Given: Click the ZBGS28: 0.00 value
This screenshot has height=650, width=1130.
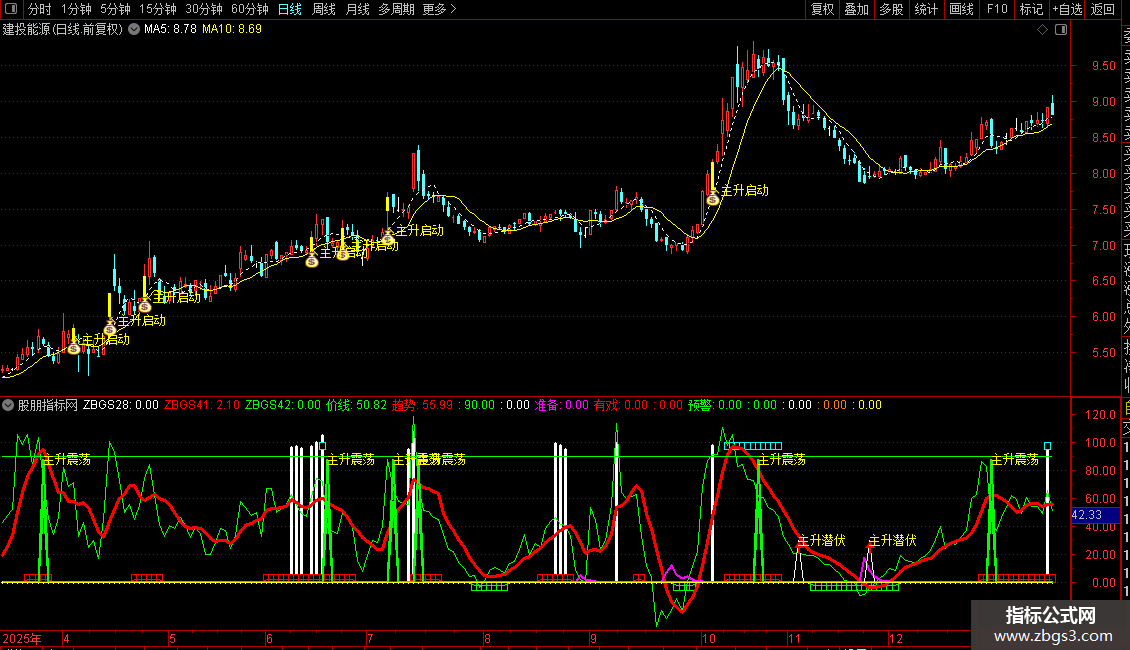Looking at the screenshot, I should click(120, 405).
